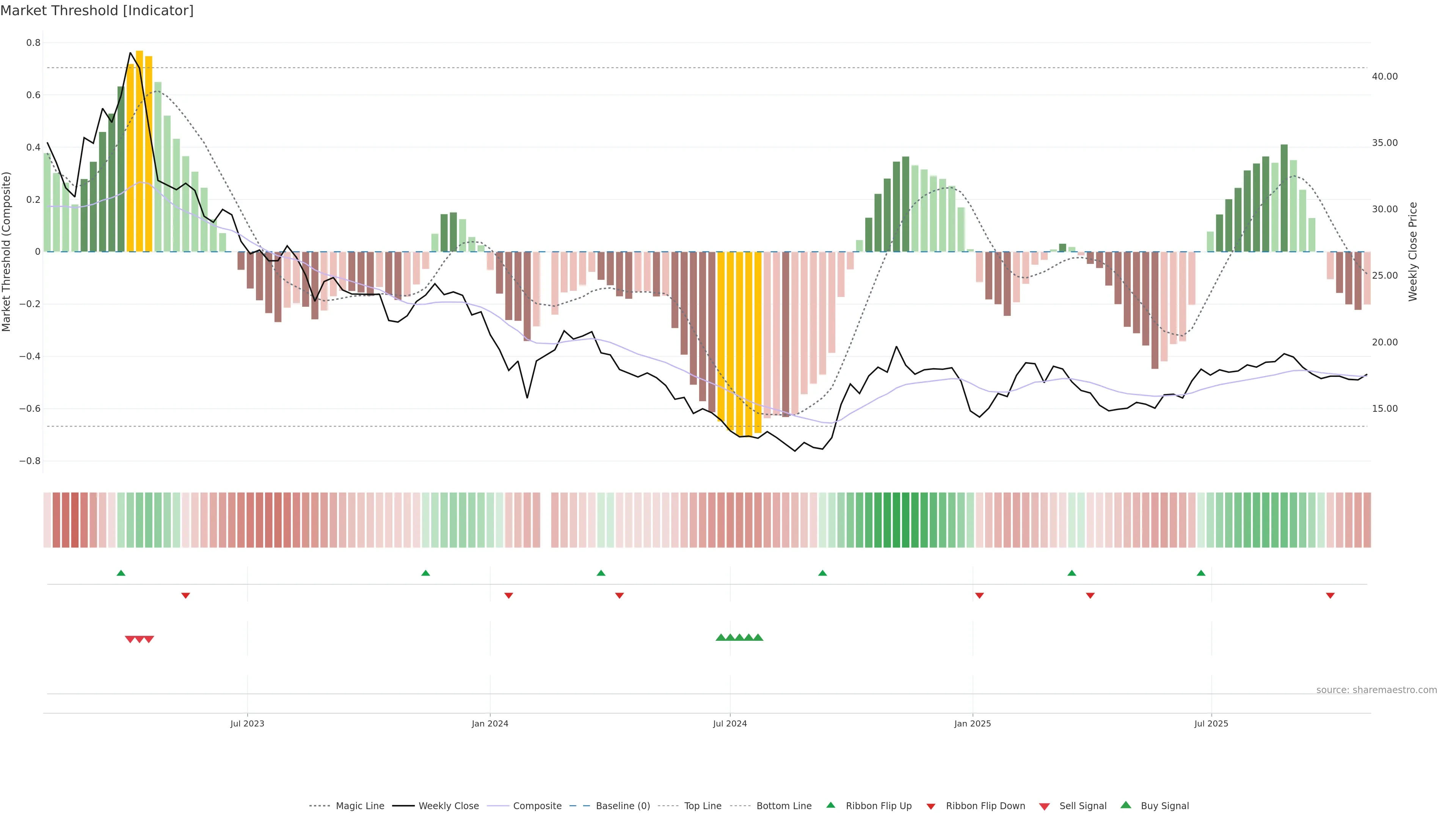Toggle the Baseline (0) legend entry

[x=622, y=806]
